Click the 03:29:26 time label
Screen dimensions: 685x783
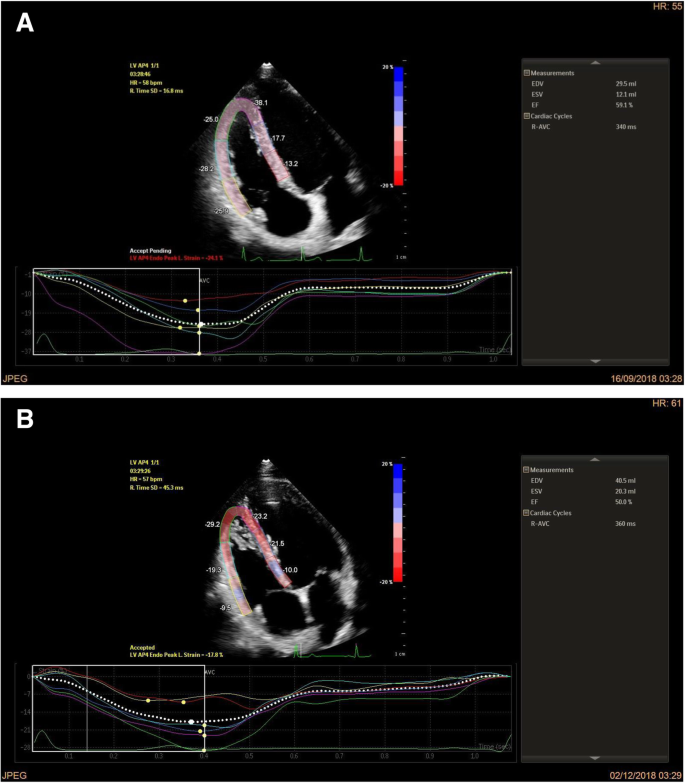tap(140, 471)
